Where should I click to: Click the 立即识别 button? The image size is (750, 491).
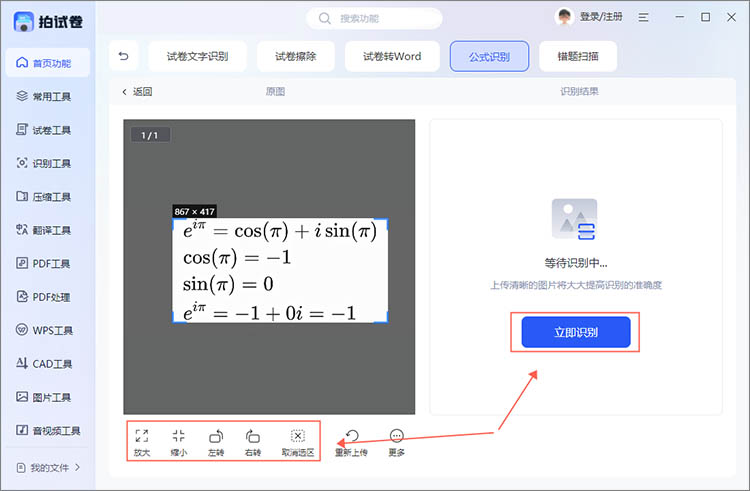coord(576,332)
